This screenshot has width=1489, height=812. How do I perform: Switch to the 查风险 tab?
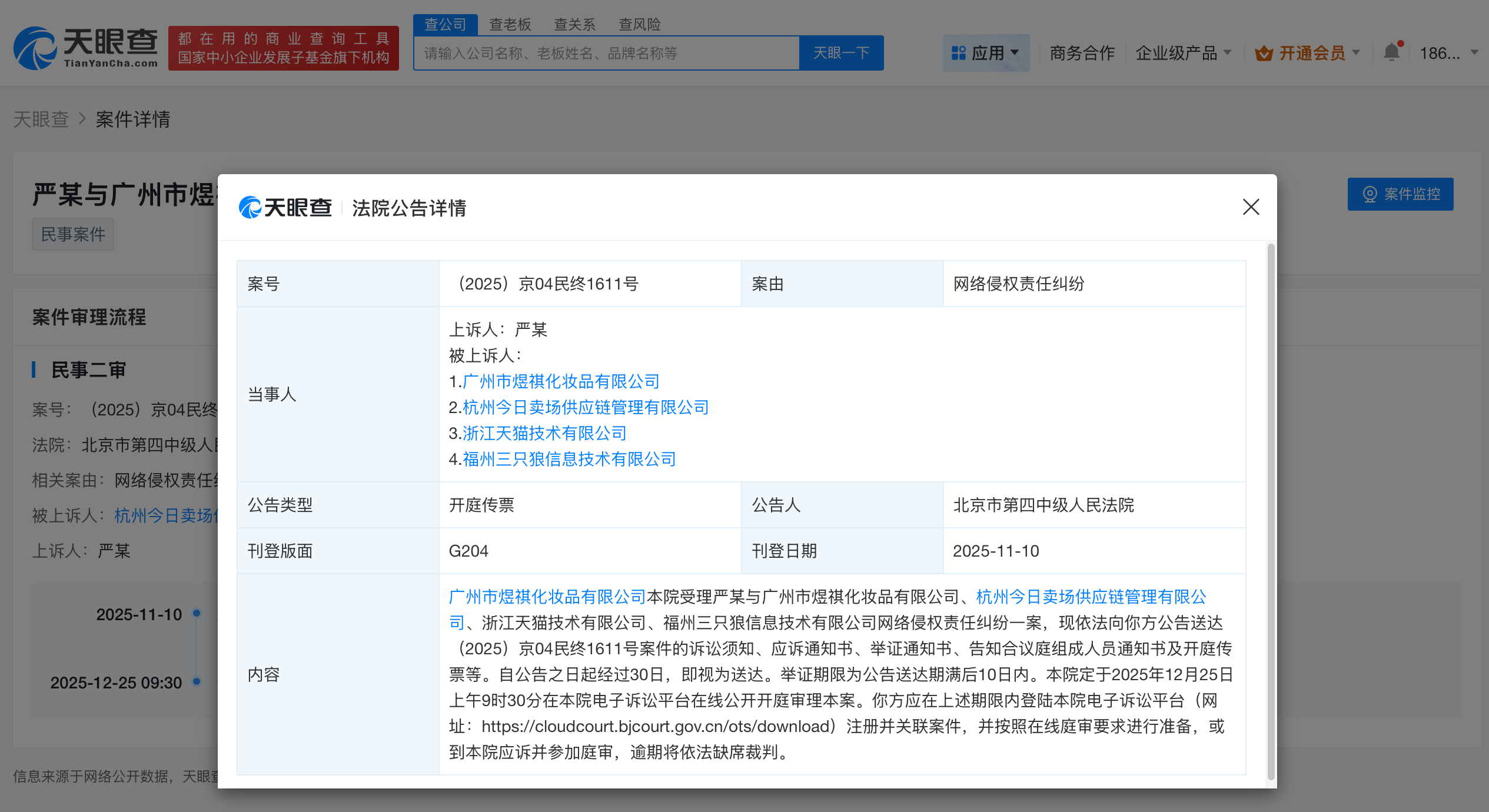639,24
